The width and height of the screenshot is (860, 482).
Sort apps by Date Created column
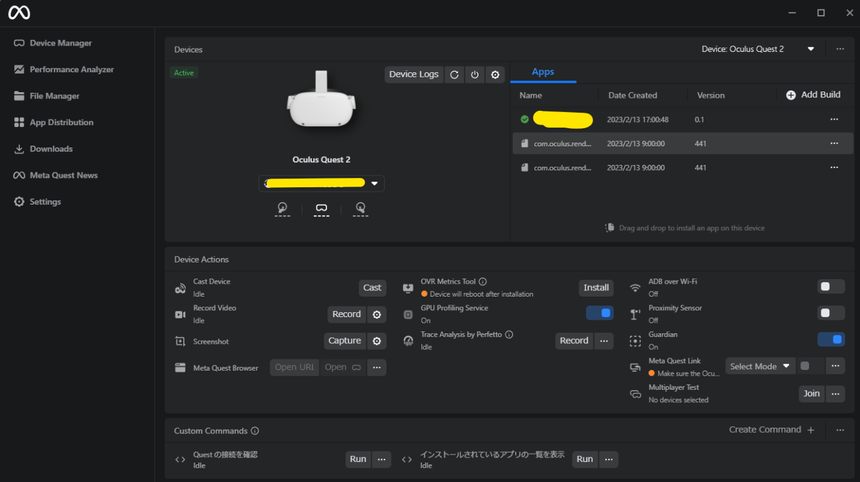tap(632, 95)
